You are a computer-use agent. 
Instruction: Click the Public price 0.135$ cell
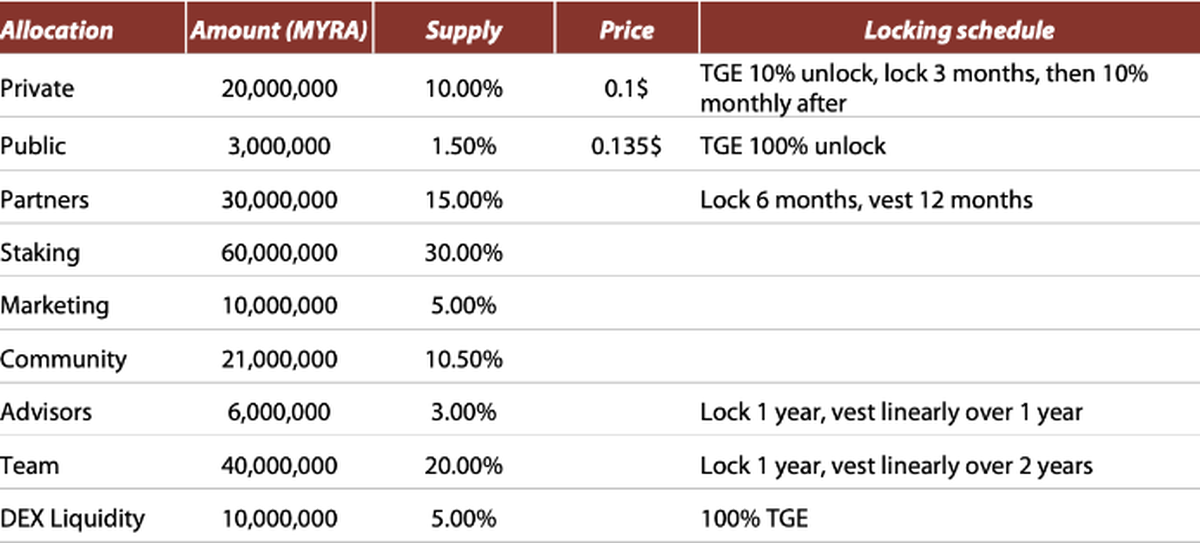click(x=625, y=146)
